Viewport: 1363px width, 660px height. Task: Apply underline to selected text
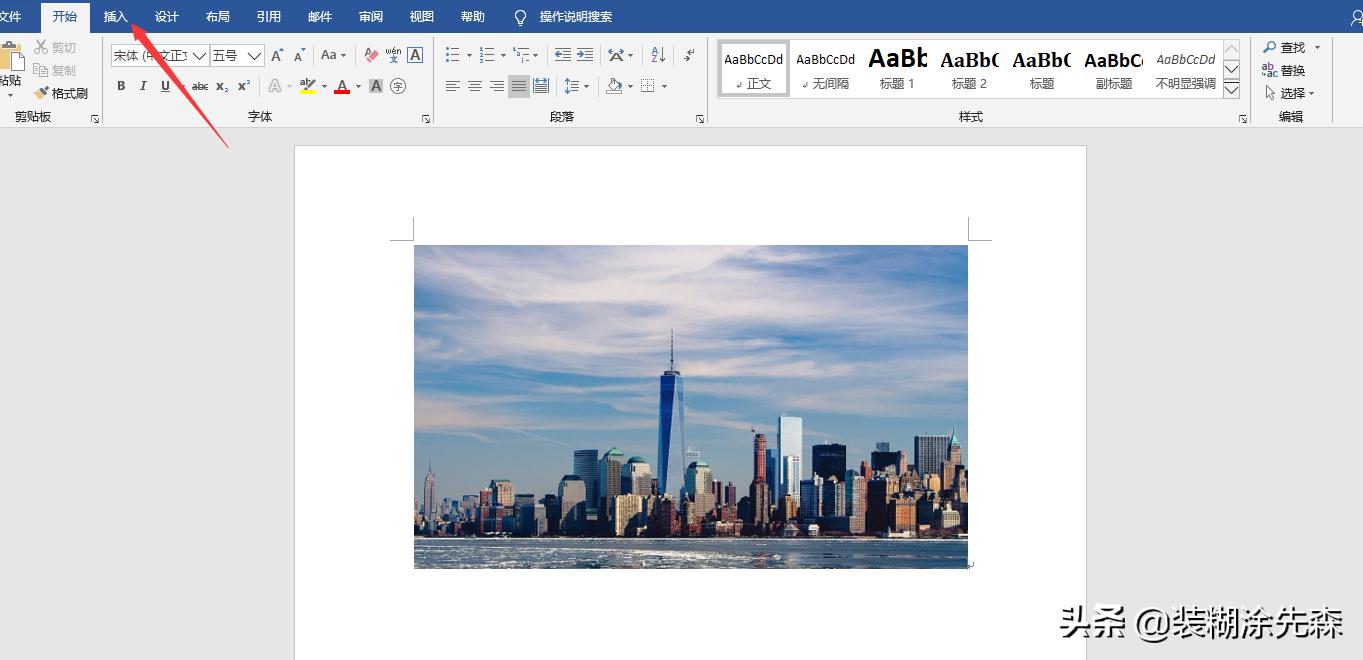166,86
